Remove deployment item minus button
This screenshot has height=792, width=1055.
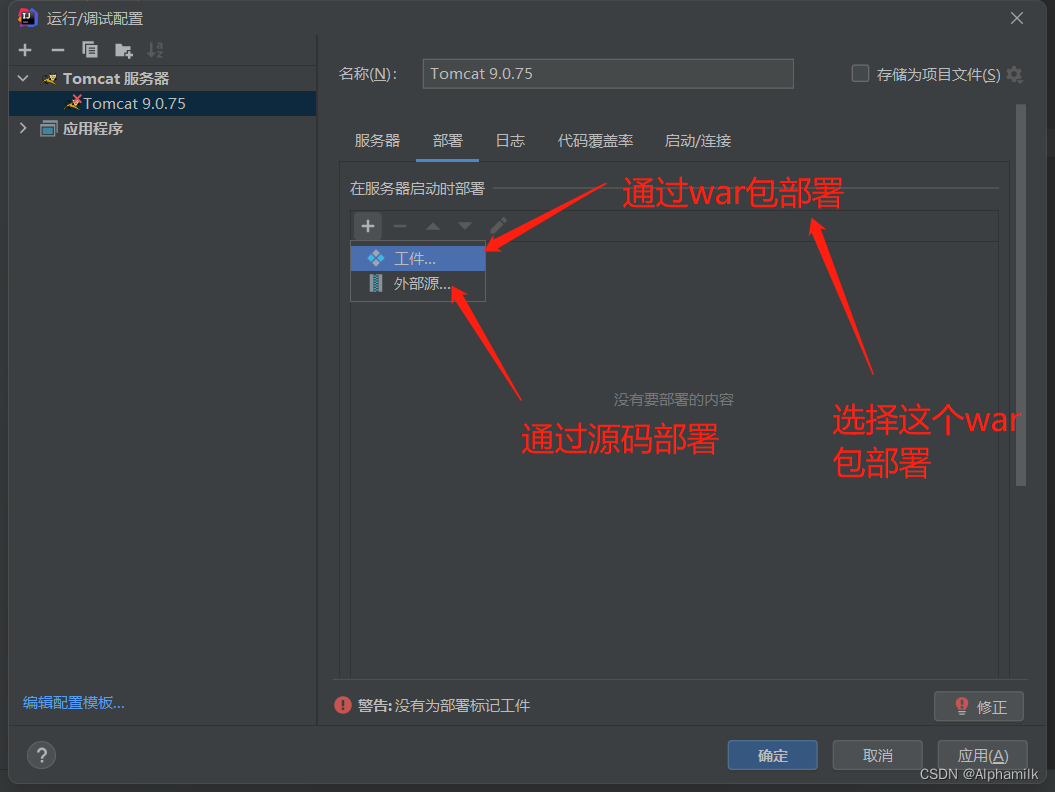click(400, 226)
